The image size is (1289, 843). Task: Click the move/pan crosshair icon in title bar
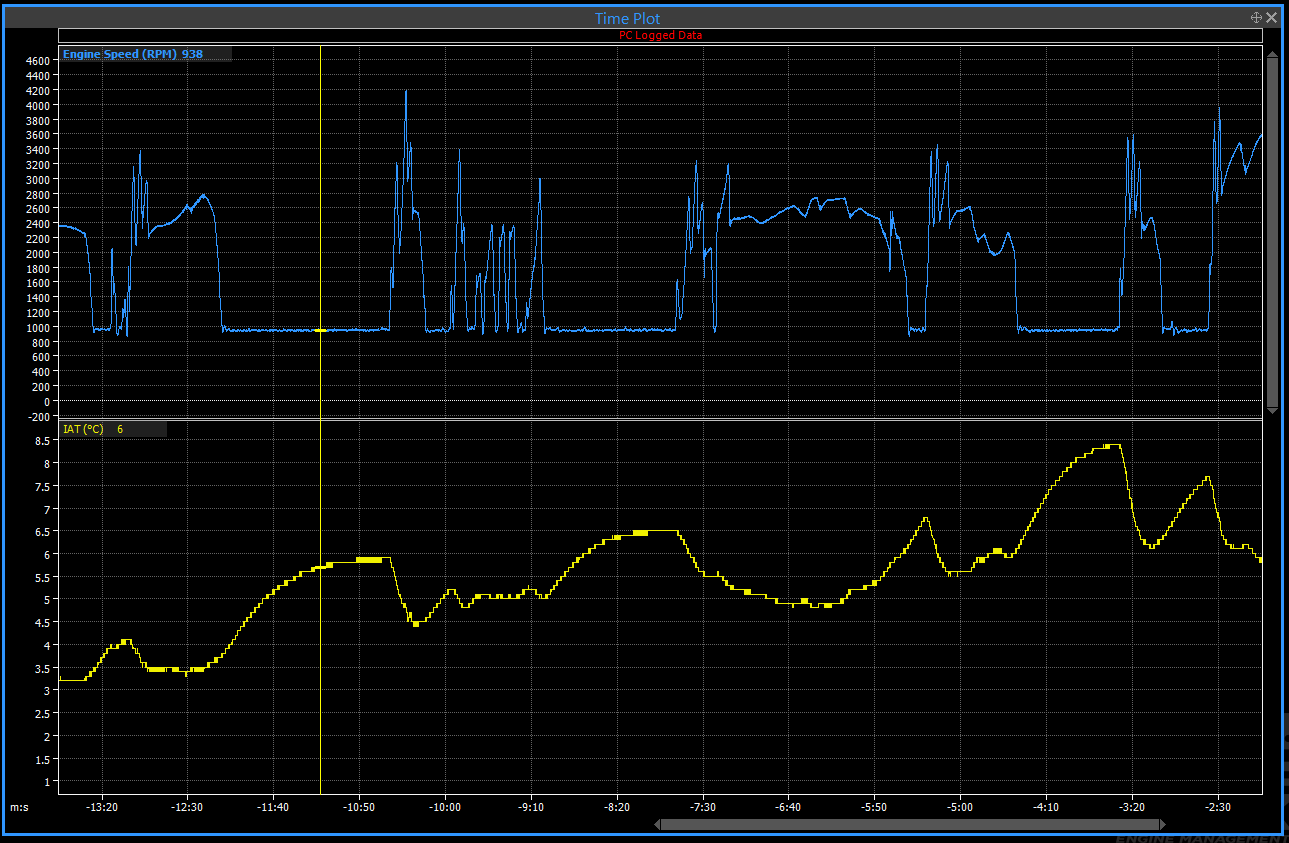[1256, 17]
